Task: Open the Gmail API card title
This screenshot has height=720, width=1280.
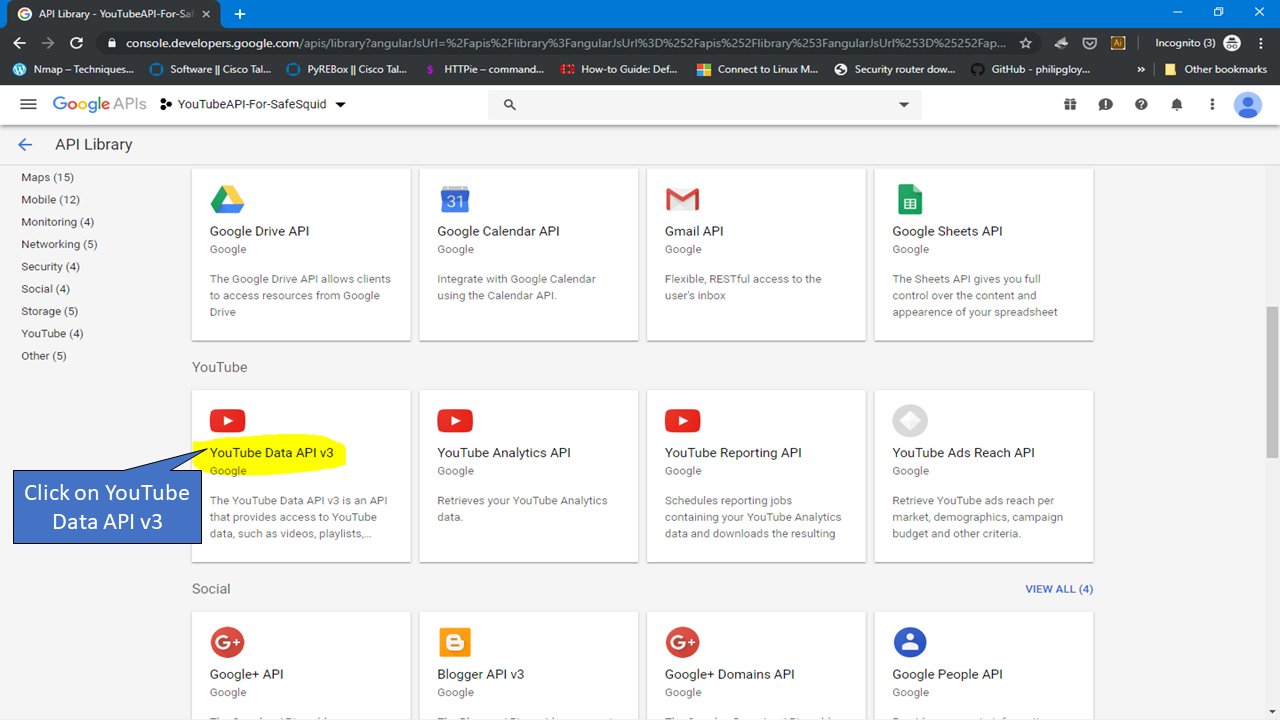Action: (694, 231)
